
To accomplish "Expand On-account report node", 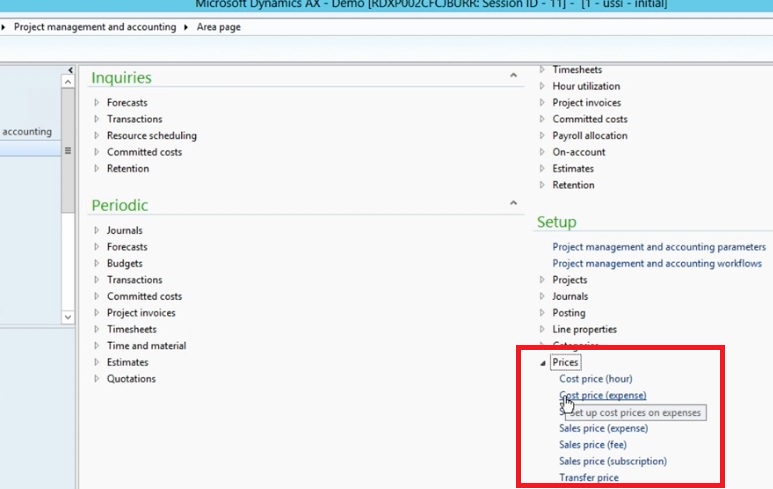I will [542, 152].
